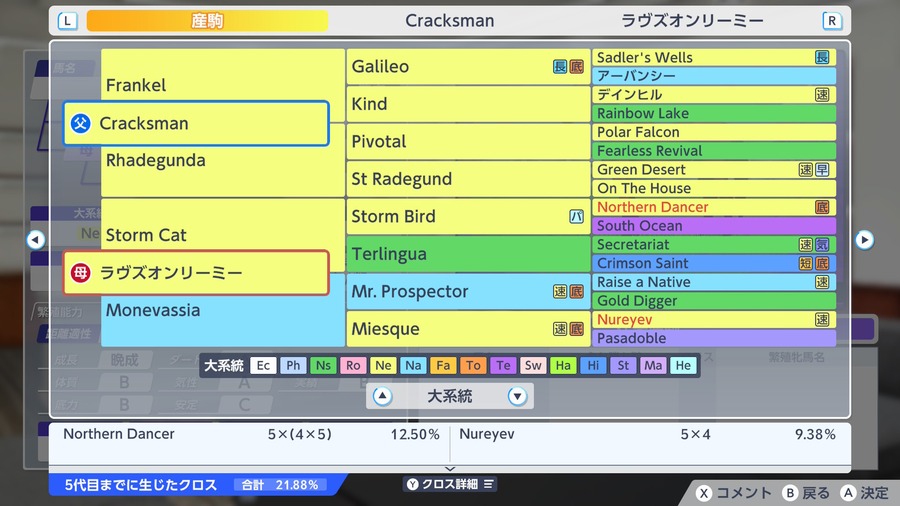Select the He lineage swatch
The height and width of the screenshot is (506, 900).
[683, 365]
